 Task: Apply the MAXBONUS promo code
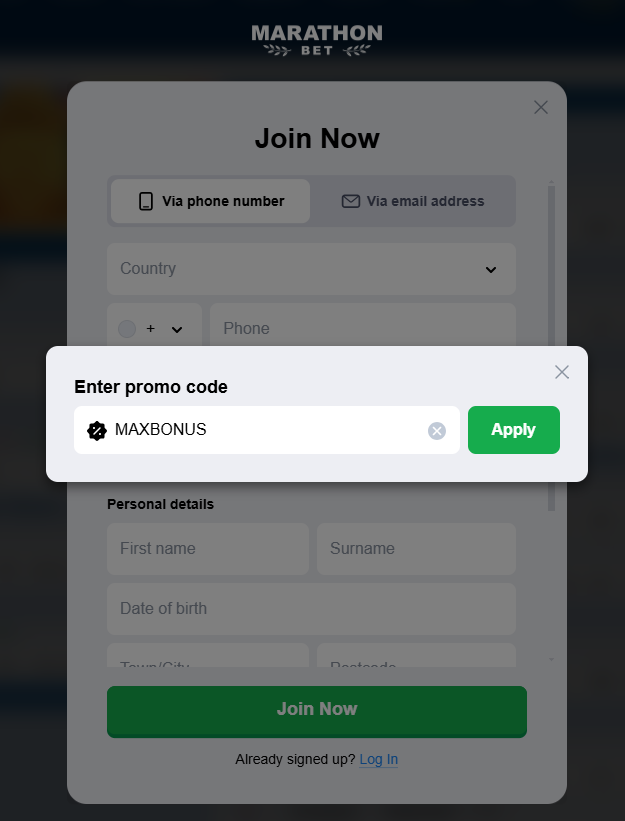(x=513, y=430)
